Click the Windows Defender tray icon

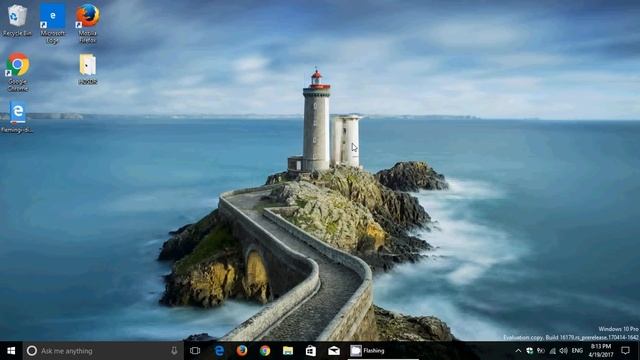click(529, 351)
